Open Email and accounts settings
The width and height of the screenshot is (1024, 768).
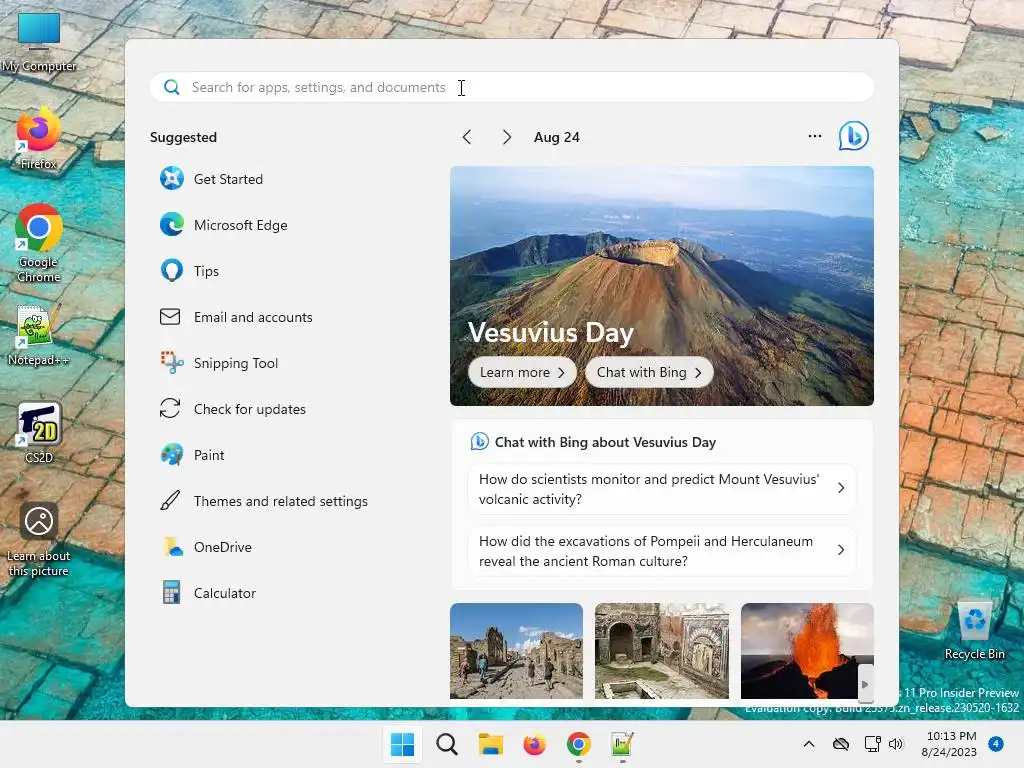236,317
